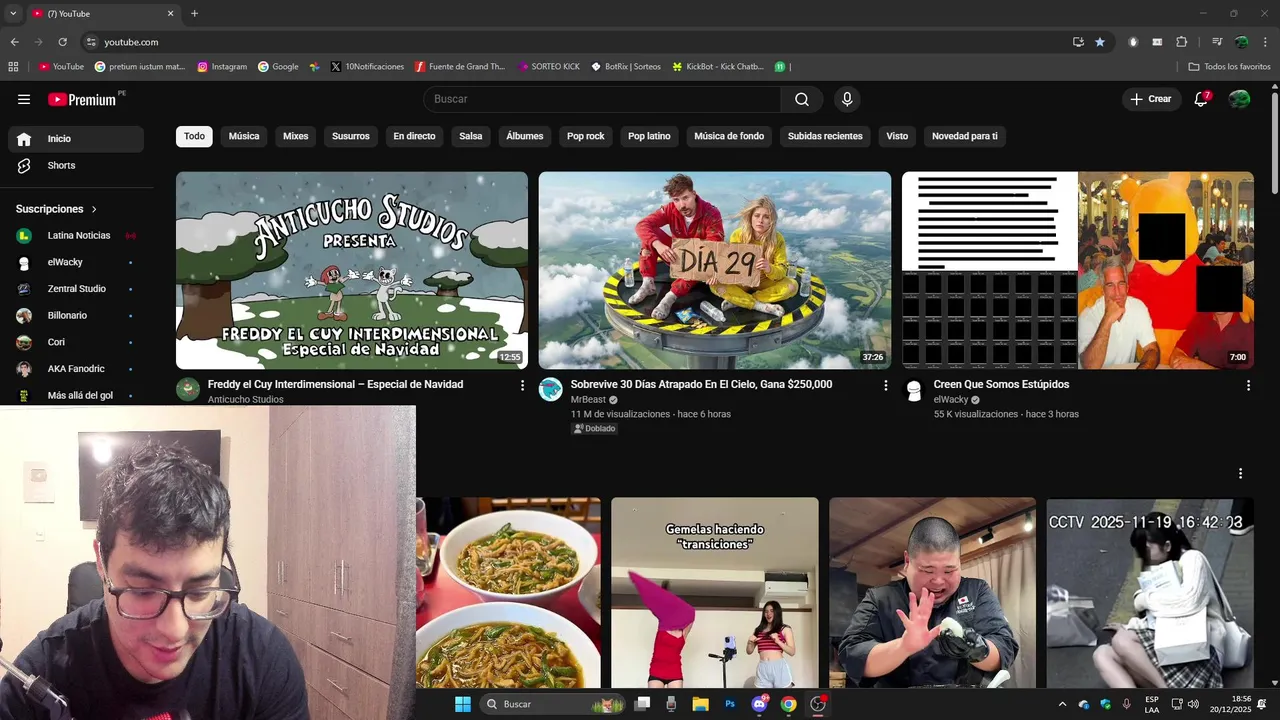The width and height of the screenshot is (1280, 720).
Task: Open options for MrBeast video
Action: point(885,385)
